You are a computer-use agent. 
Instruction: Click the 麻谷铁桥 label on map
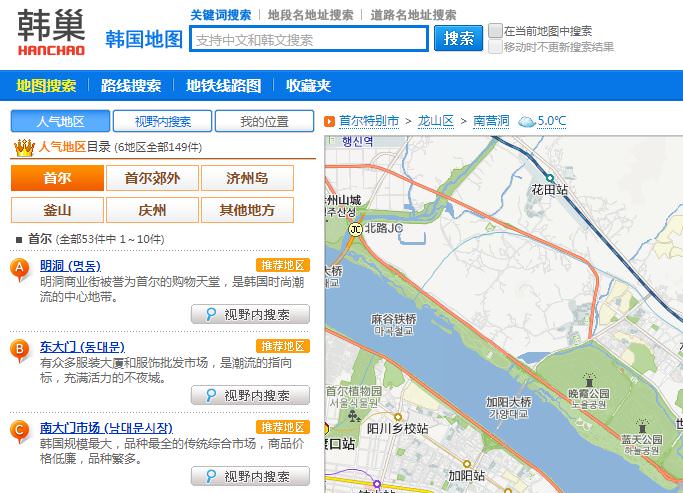click(393, 325)
